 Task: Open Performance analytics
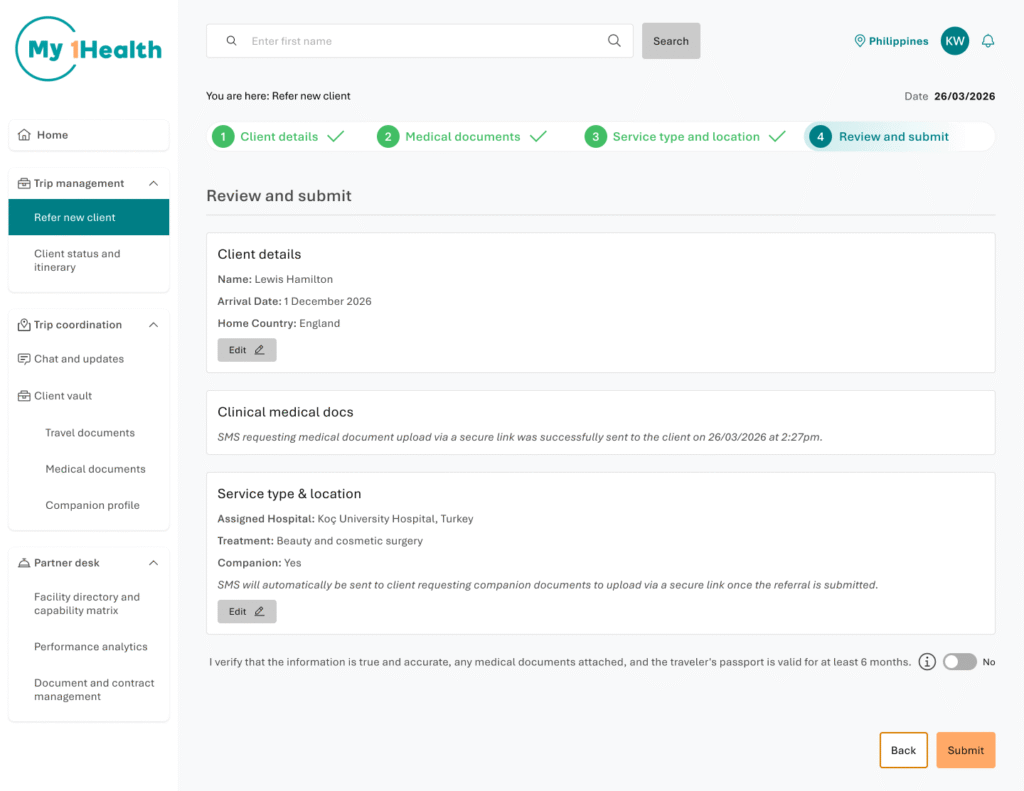91,647
